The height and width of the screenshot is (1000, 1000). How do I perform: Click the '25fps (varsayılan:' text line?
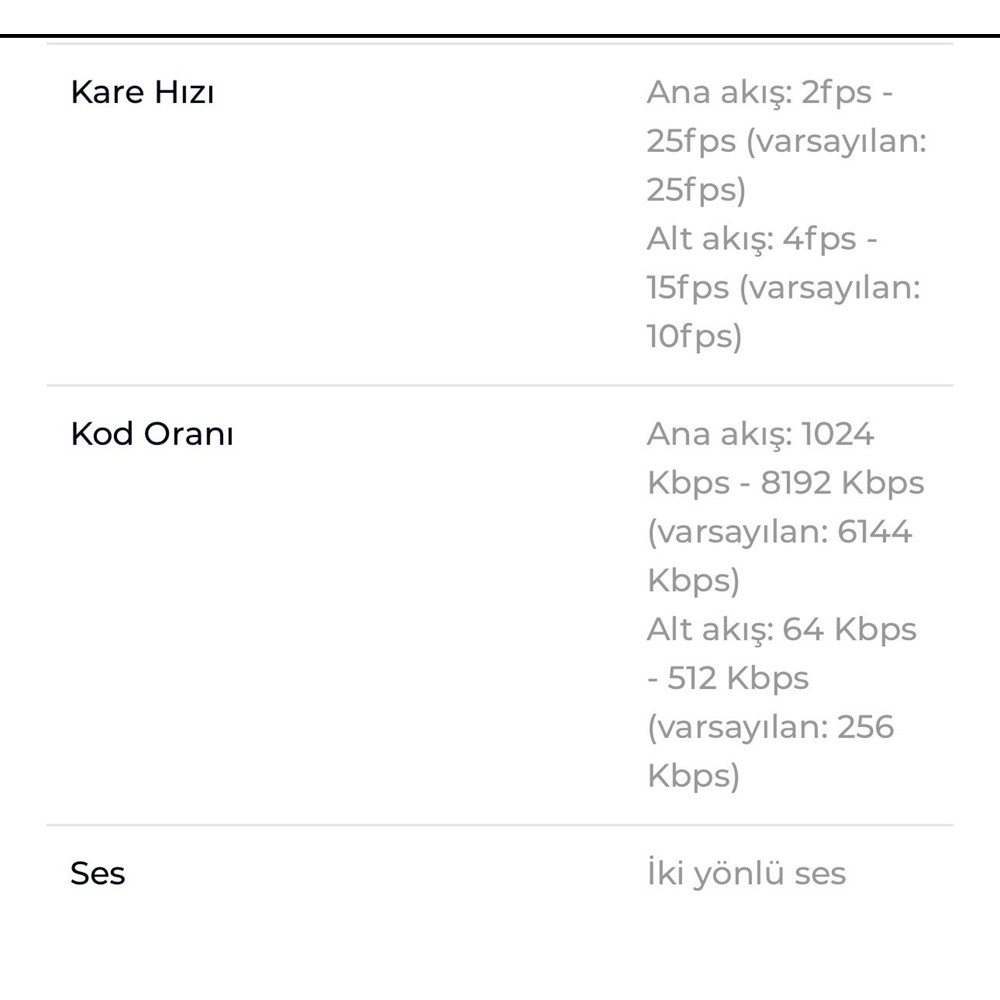click(x=786, y=141)
